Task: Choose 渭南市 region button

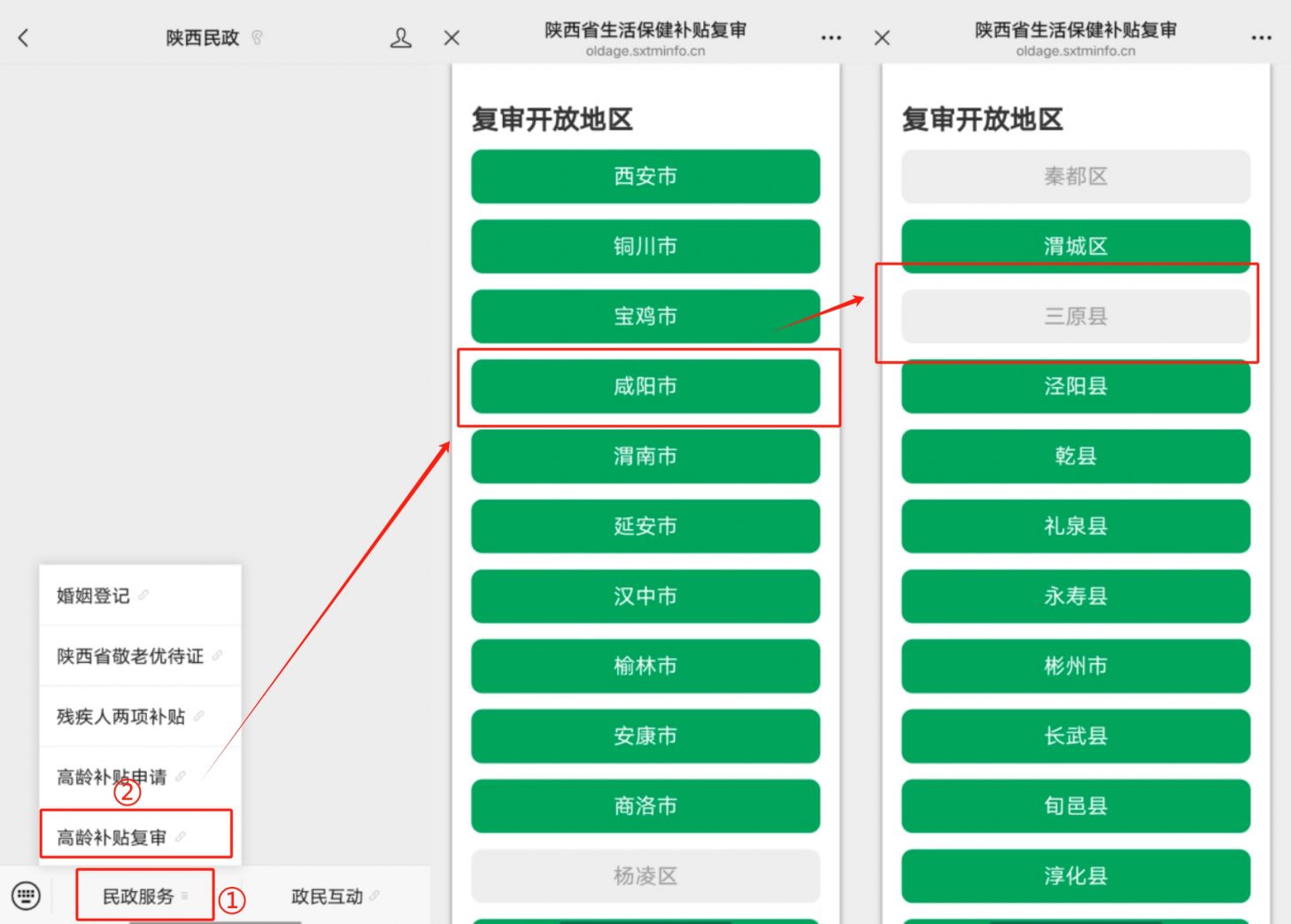Action: (645, 456)
